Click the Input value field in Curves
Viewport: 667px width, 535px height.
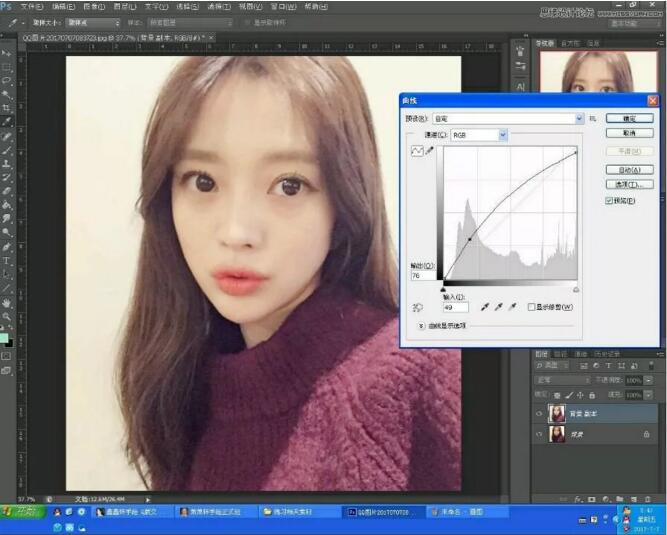coord(456,307)
